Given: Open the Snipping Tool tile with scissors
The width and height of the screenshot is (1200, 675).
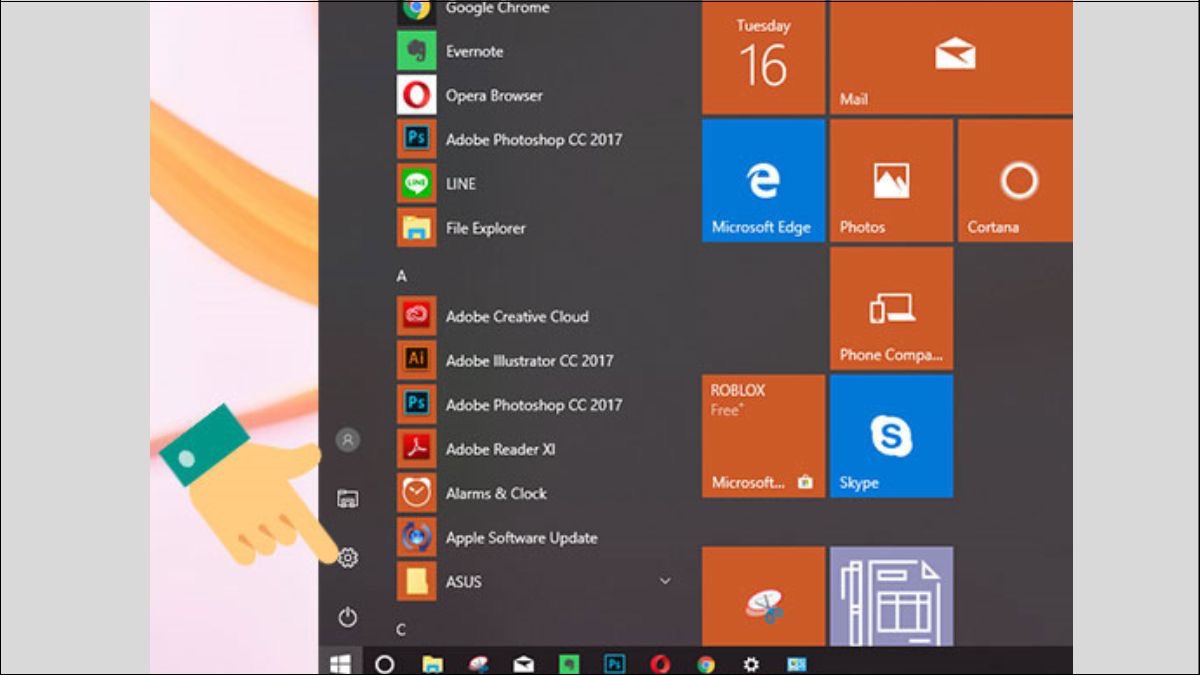Looking at the screenshot, I should [x=764, y=596].
